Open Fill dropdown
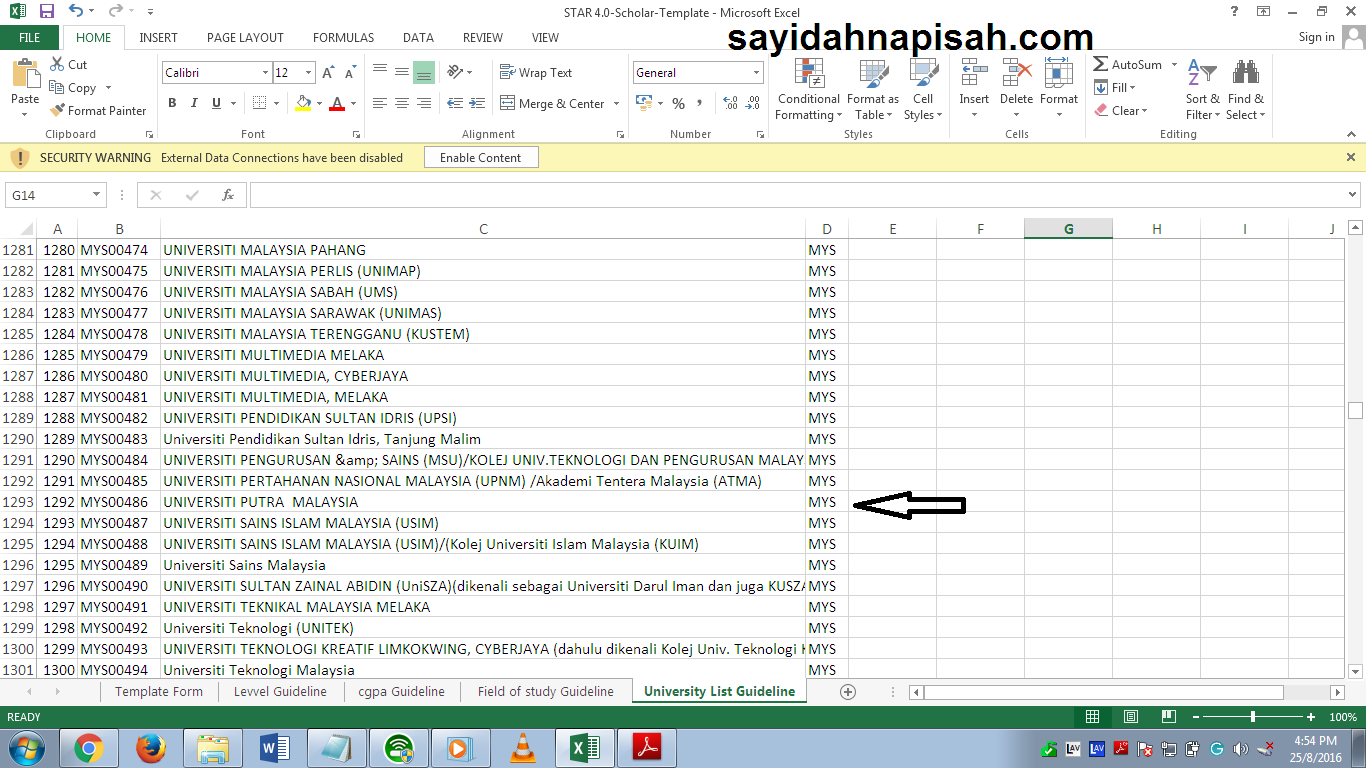 click(x=1116, y=88)
